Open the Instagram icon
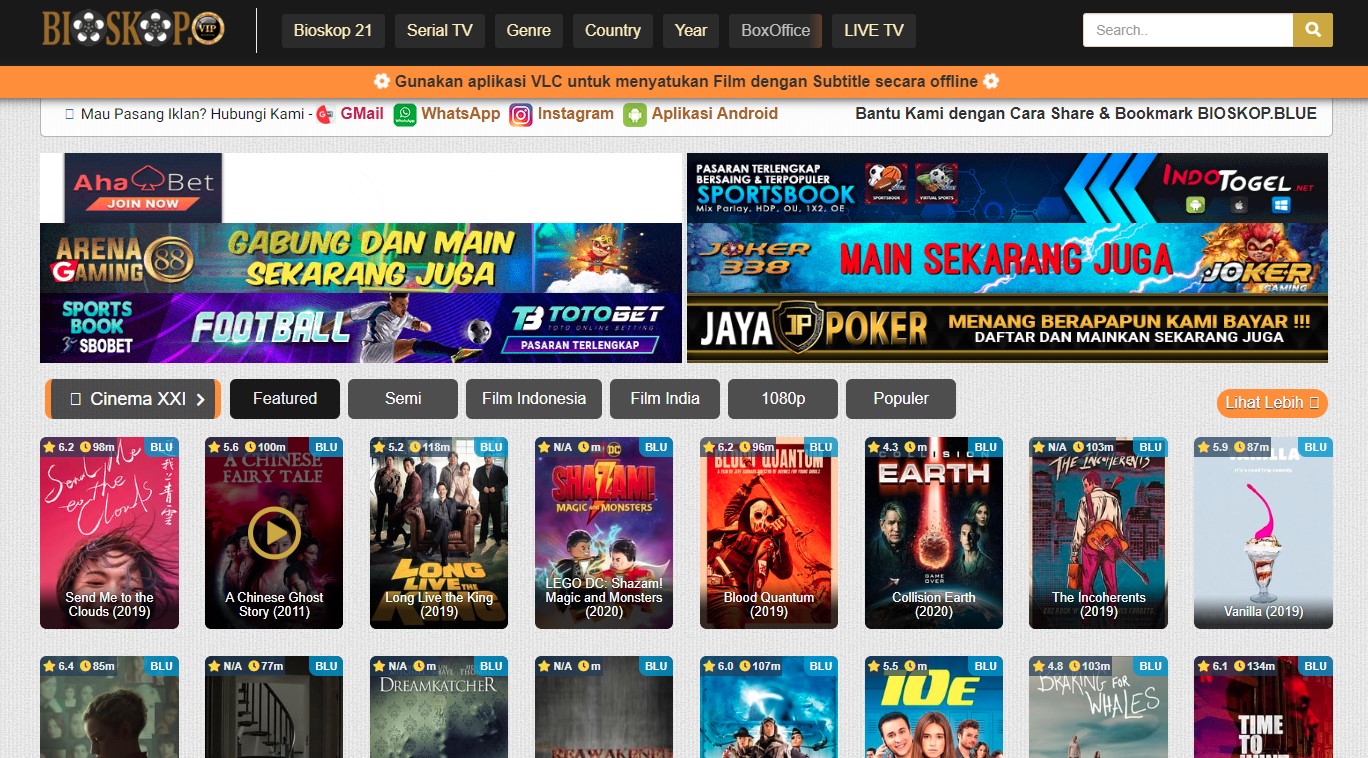 (x=520, y=114)
